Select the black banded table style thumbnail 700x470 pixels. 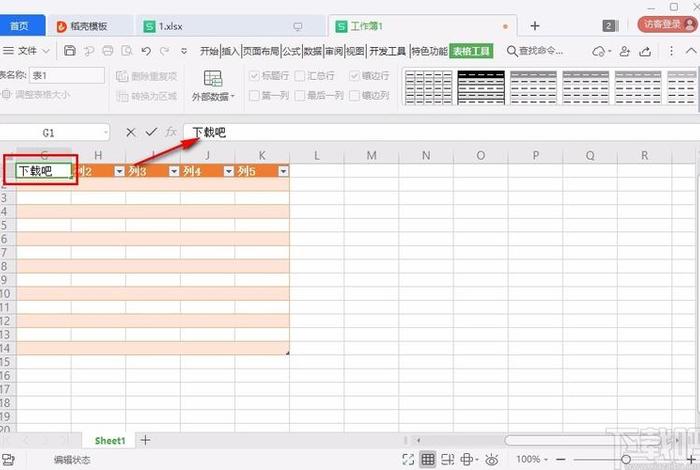tap(481, 87)
